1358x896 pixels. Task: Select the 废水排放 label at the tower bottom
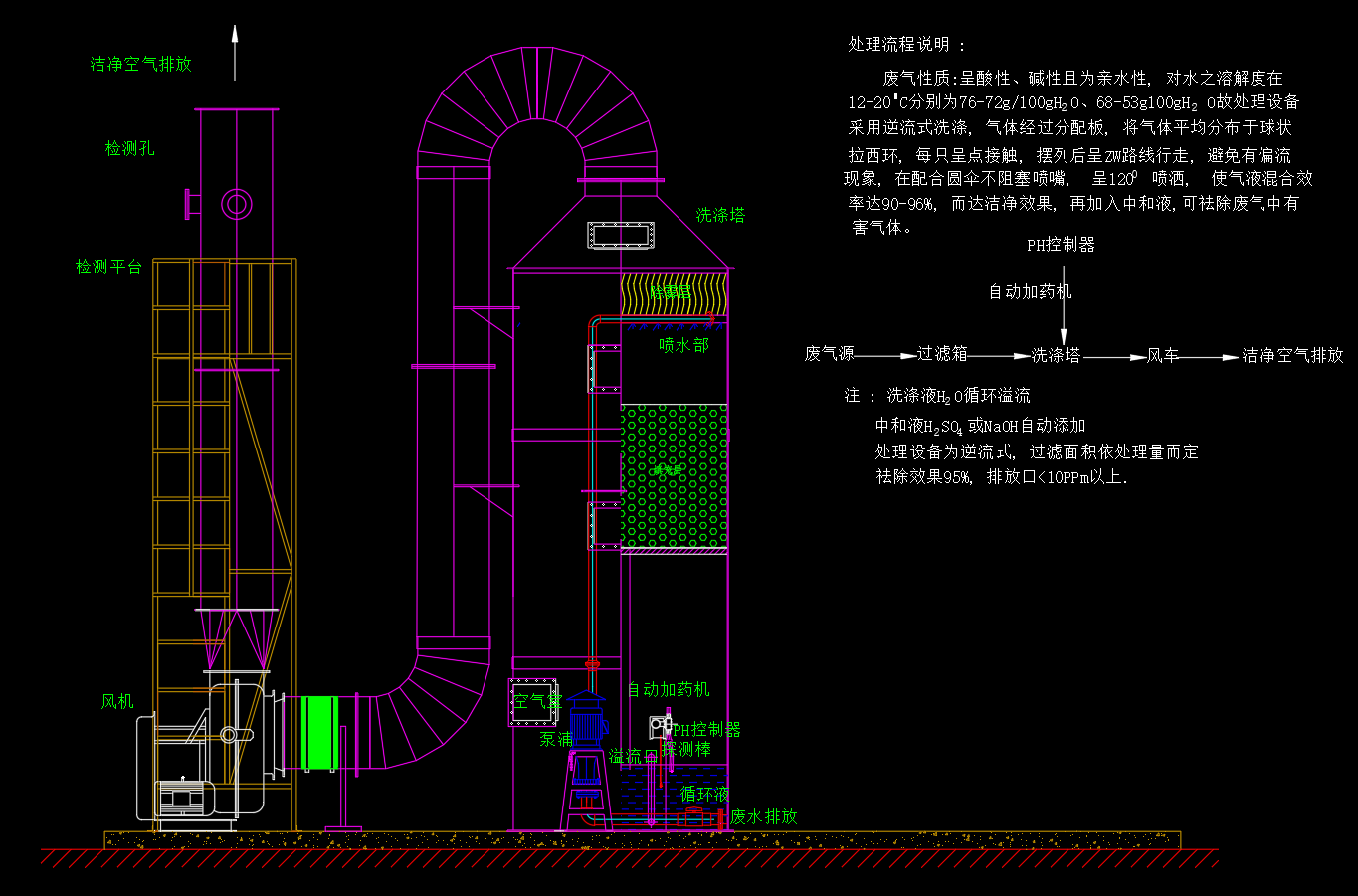pyautogui.click(x=764, y=816)
